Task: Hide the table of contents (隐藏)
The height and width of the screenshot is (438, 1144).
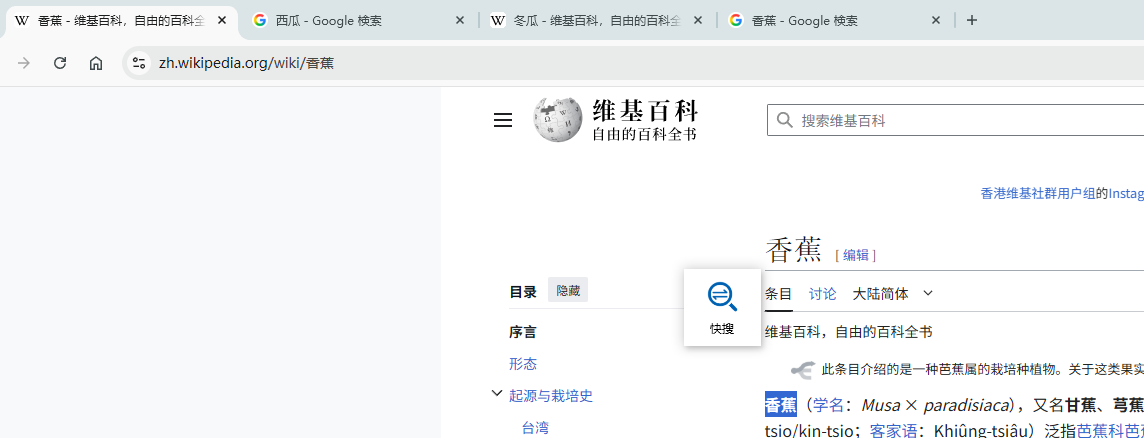Action: [568, 291]
